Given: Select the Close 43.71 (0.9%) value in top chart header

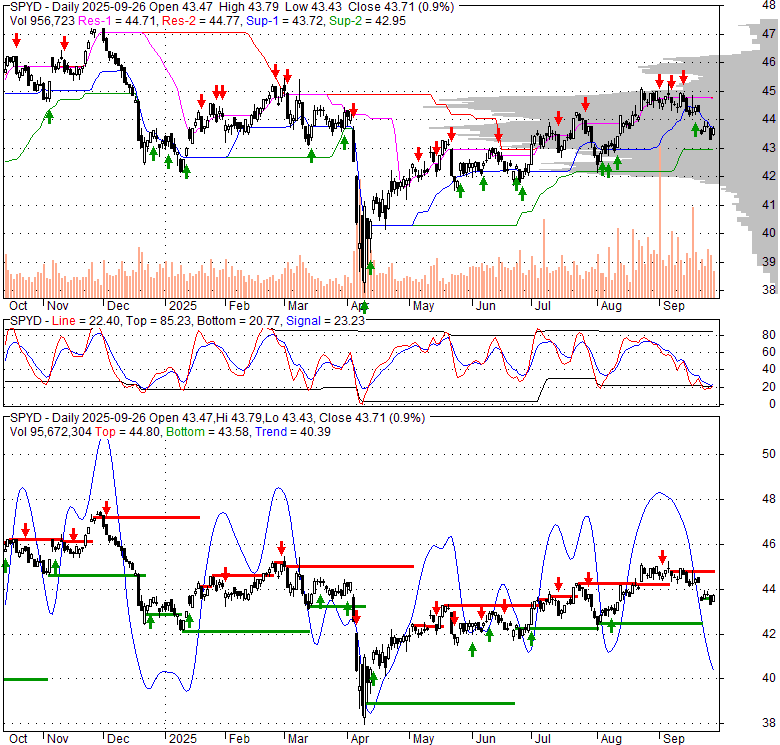Looking at the screenshot, I should pyautogui.click(x=401, y=7).
